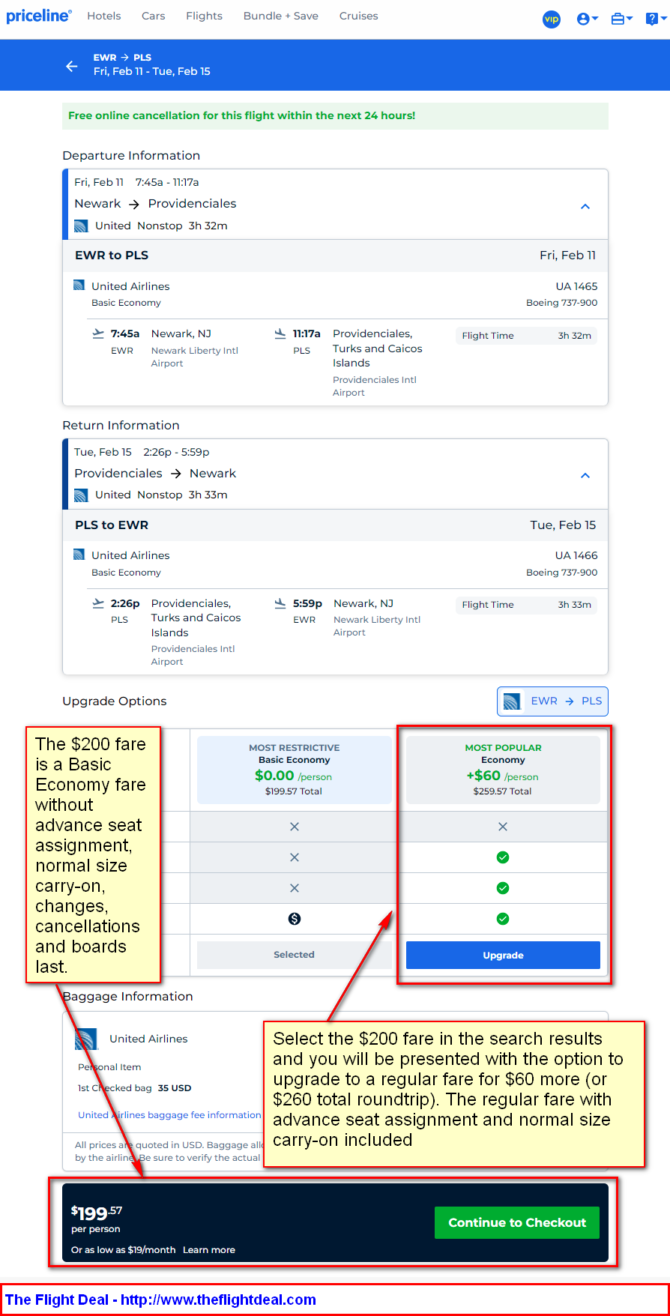Click the Flight Time 3h 33m label

pyautogui.click(x=526, y=605)
